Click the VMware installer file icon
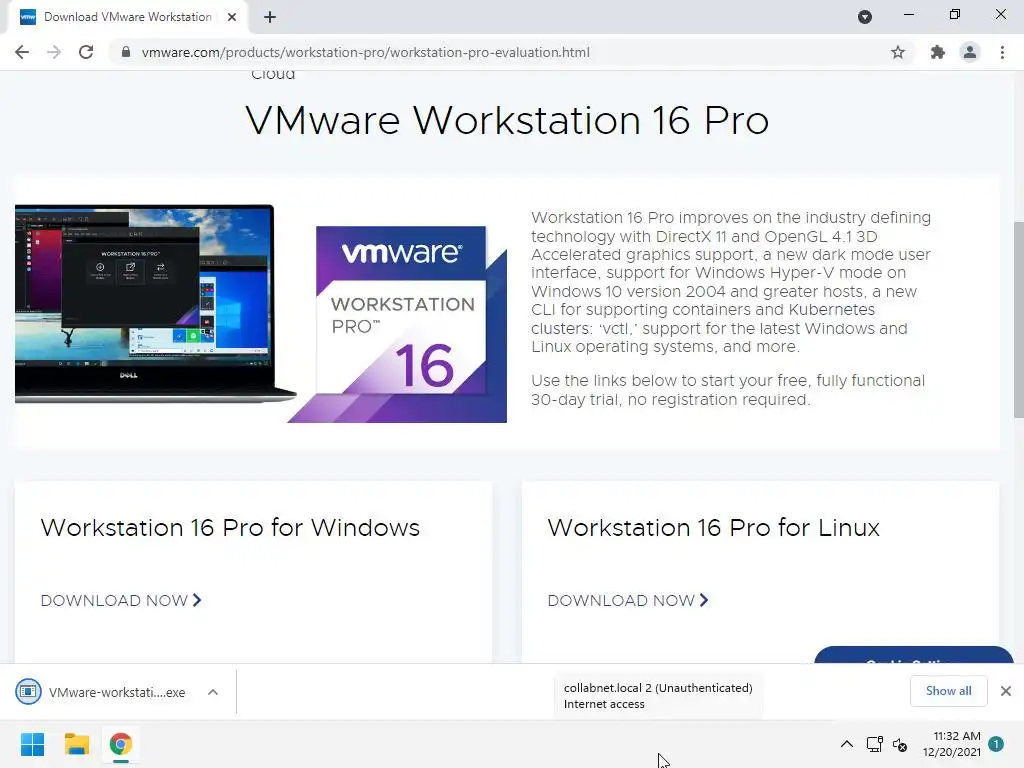 [28, 692]
